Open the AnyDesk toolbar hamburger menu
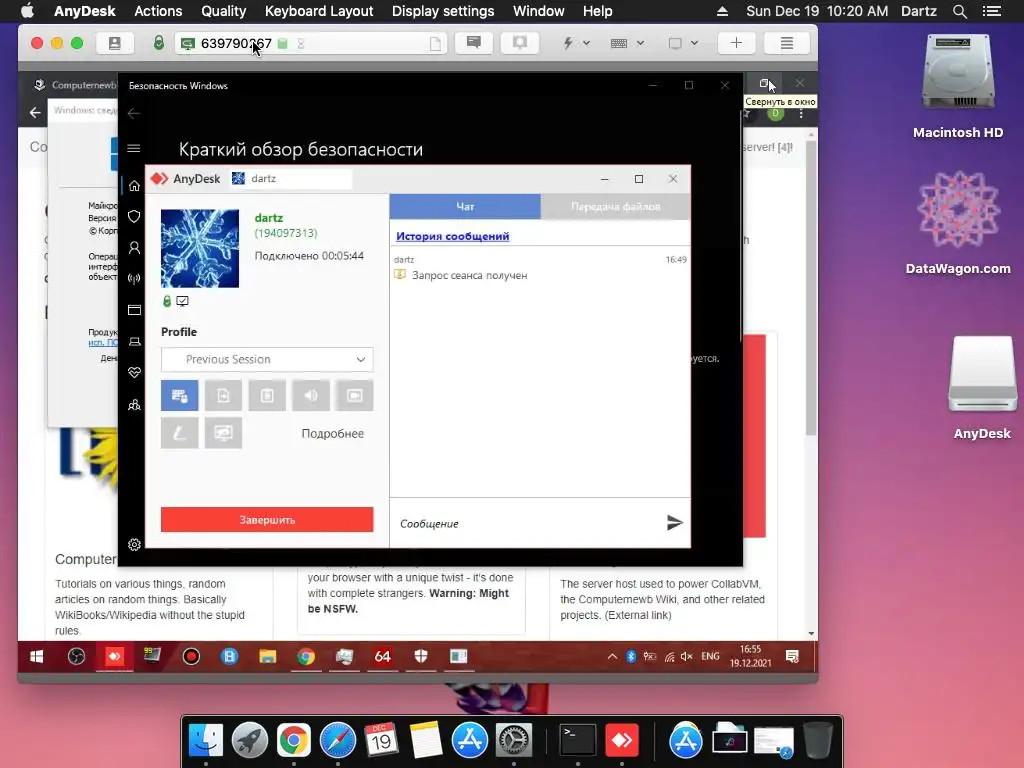 pyautogui.click(x=787, y=43)
